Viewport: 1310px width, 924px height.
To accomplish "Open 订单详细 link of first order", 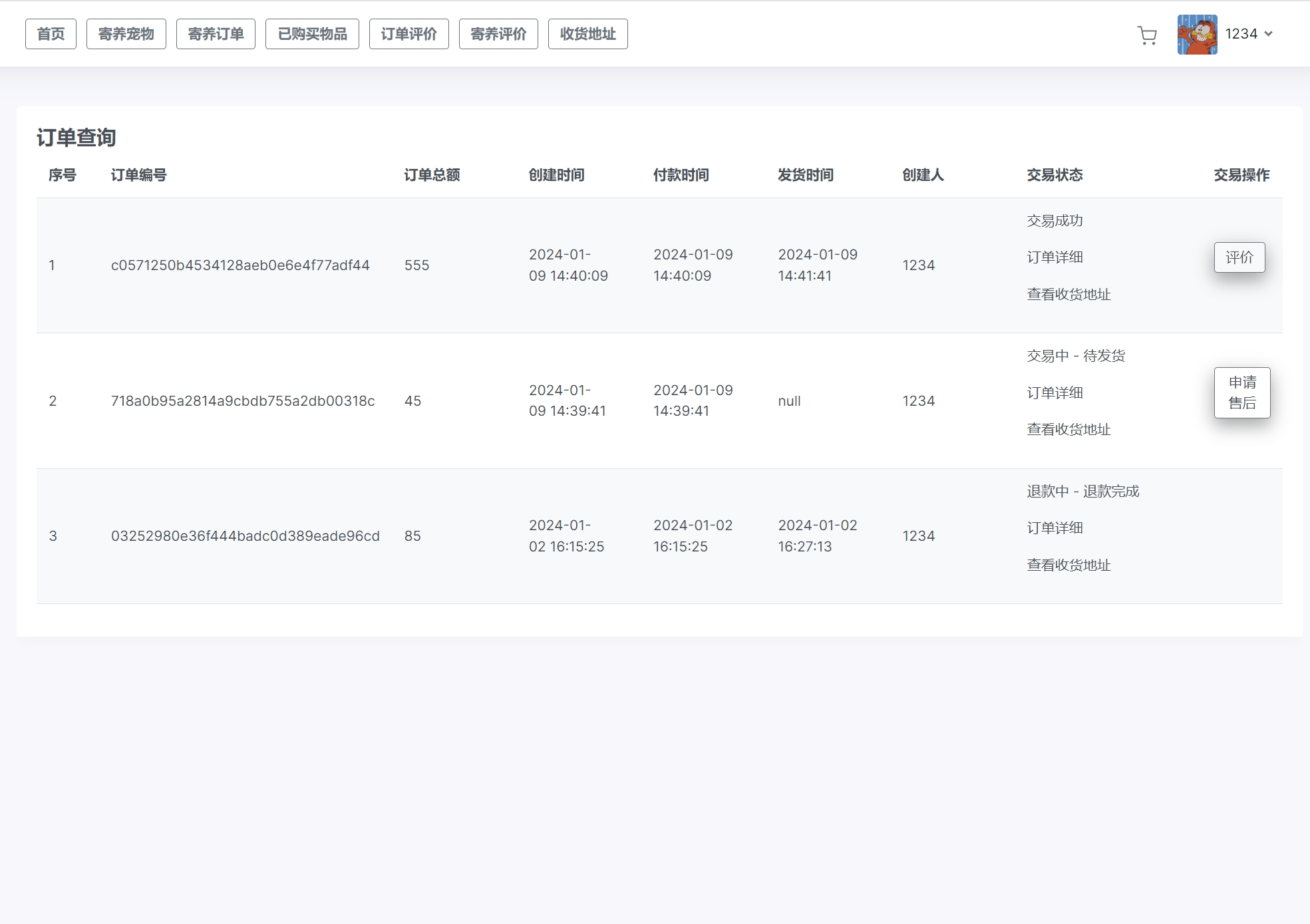I will [x=1055, y=257].
